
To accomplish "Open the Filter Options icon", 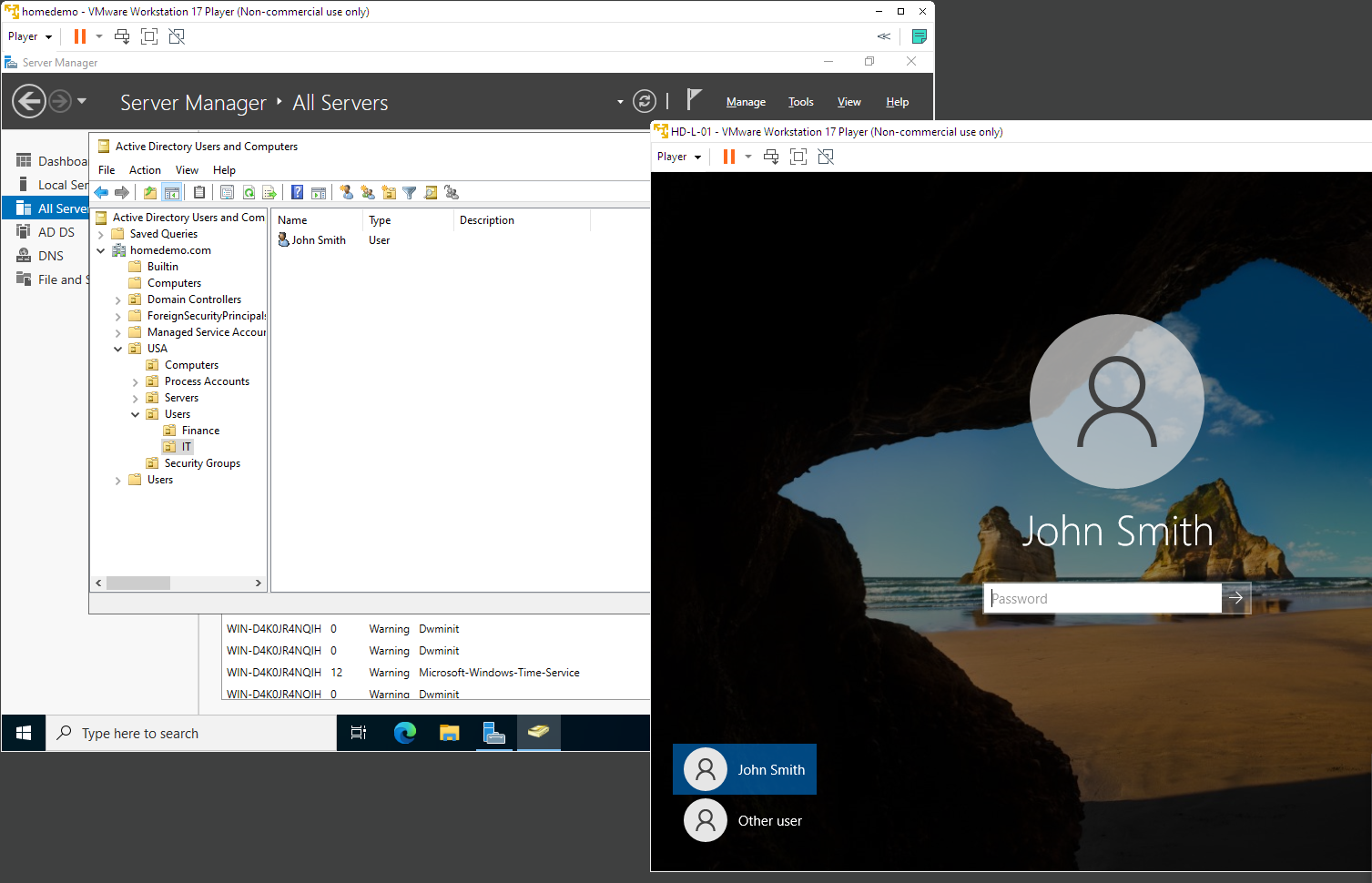I will coord(410,192).
